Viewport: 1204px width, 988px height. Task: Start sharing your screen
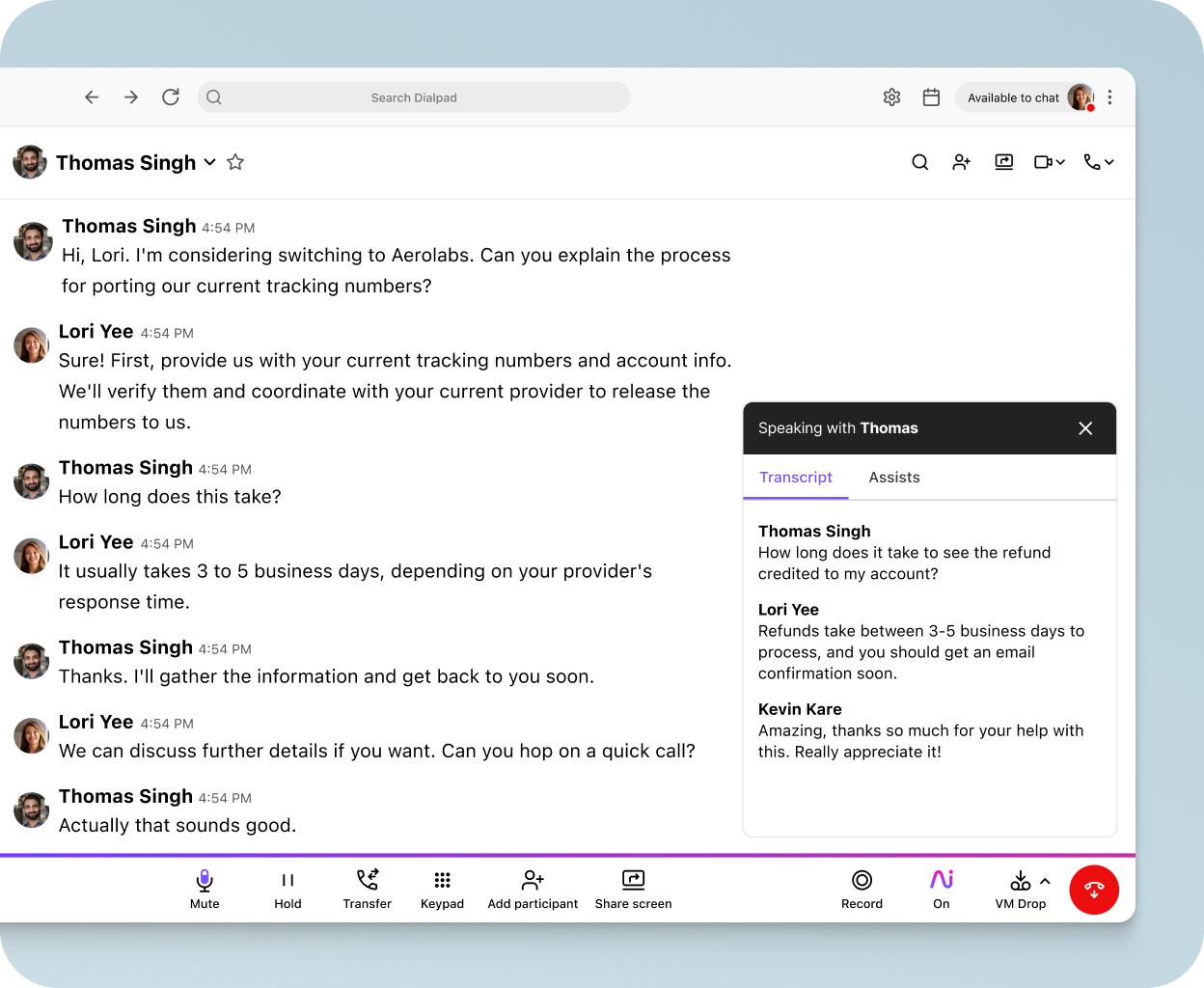coord(633,888)
